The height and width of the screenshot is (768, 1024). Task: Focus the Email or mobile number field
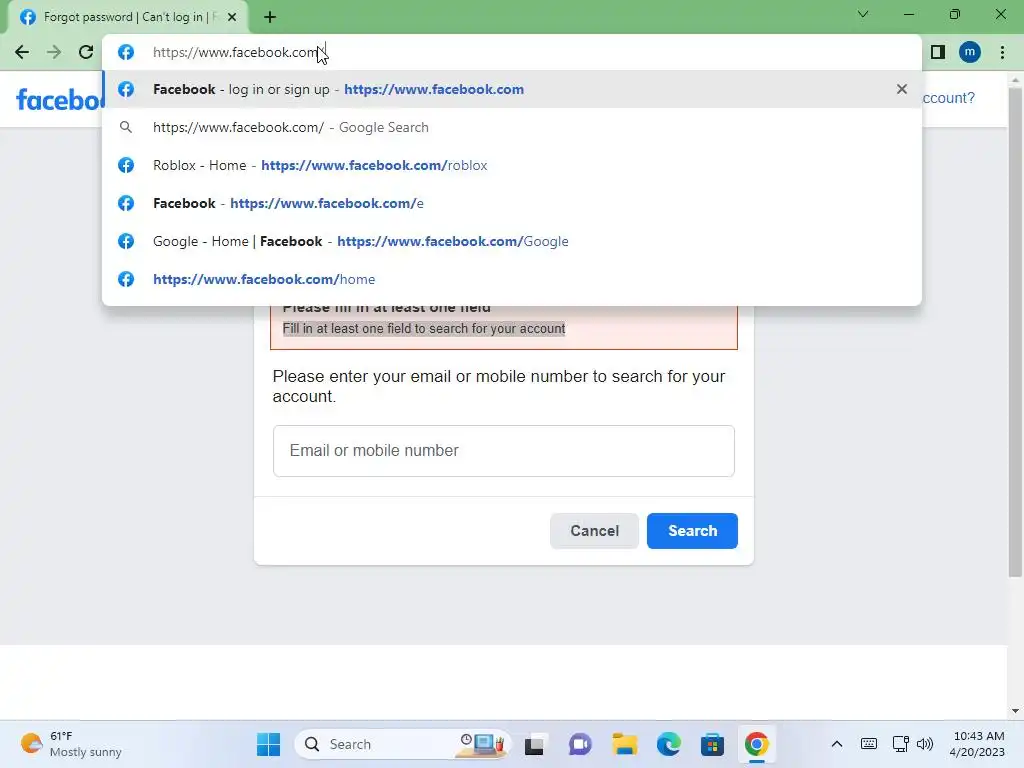coord(504,451)
